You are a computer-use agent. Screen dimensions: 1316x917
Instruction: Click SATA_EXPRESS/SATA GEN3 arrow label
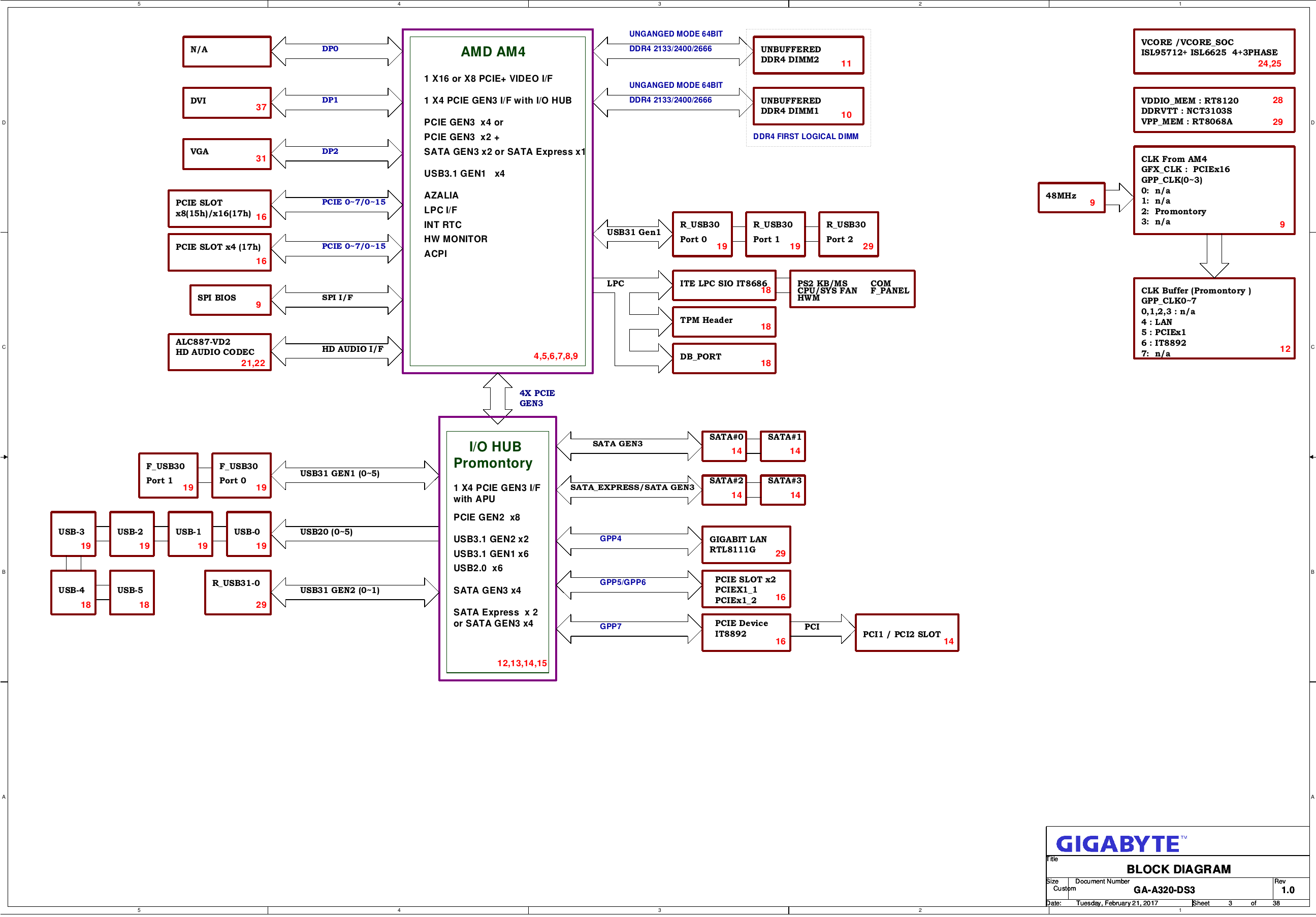tap(632, 487)
